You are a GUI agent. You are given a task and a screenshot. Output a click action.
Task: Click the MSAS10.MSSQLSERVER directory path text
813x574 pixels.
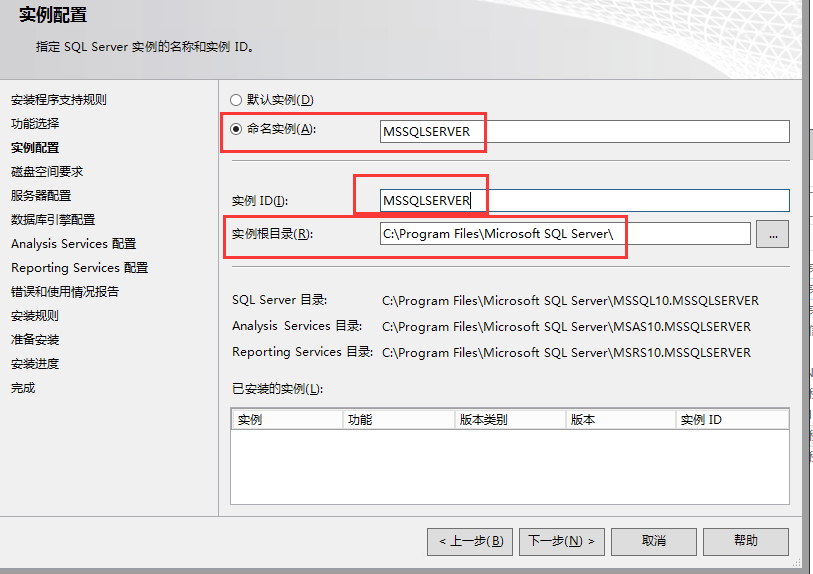(x=567, y=327)
